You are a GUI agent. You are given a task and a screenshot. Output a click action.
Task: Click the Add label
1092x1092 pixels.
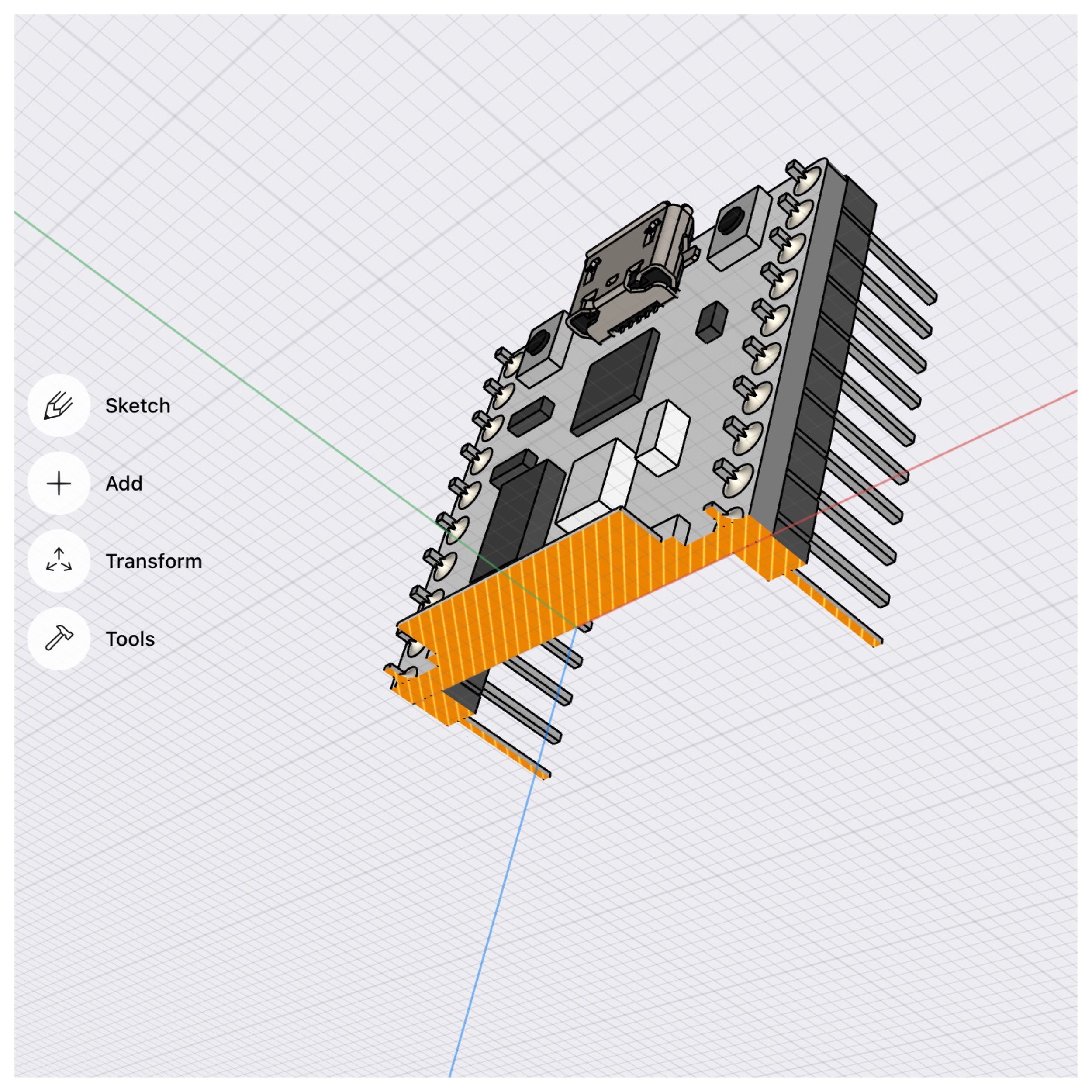[124, 483]
